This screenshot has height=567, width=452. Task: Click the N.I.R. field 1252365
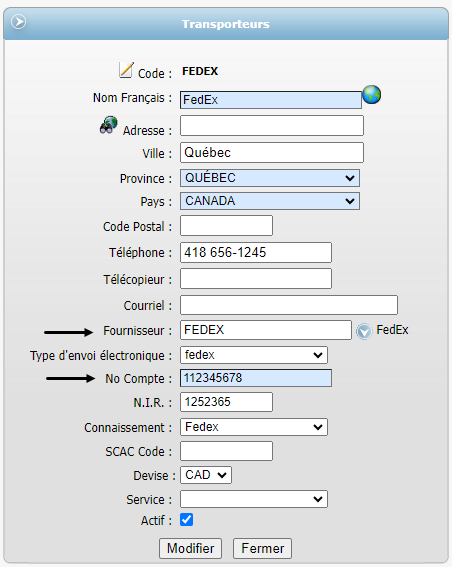coord(226,402)
